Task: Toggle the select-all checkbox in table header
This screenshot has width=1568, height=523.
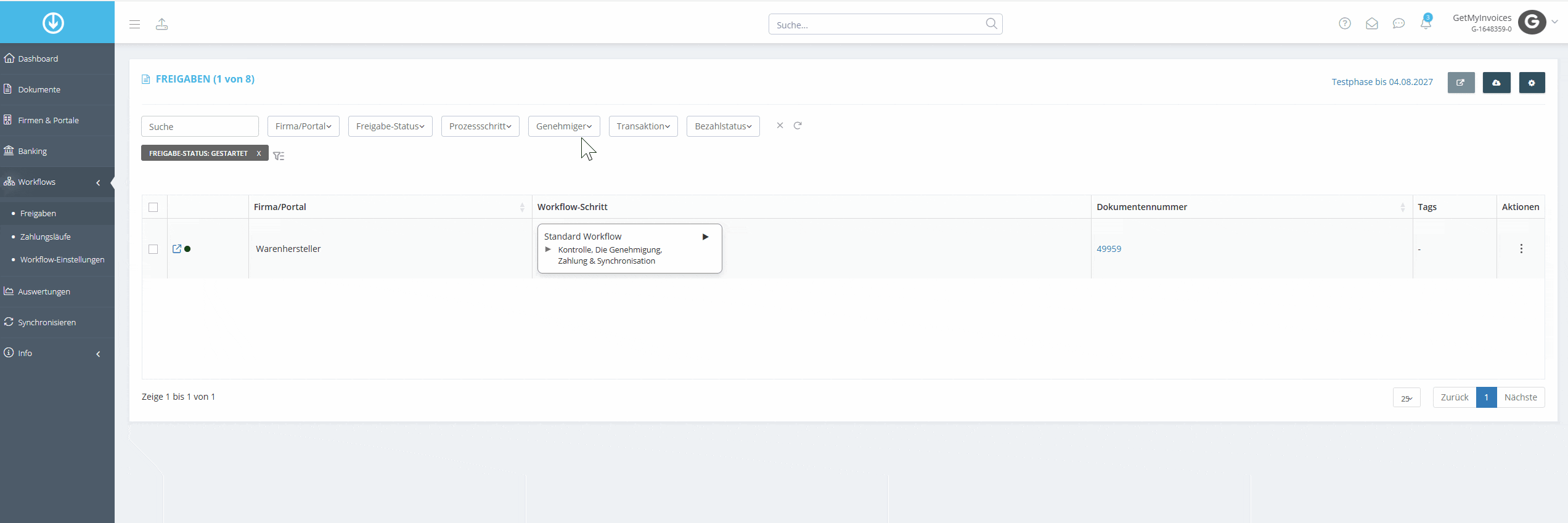Action: (x=153, y=207)
